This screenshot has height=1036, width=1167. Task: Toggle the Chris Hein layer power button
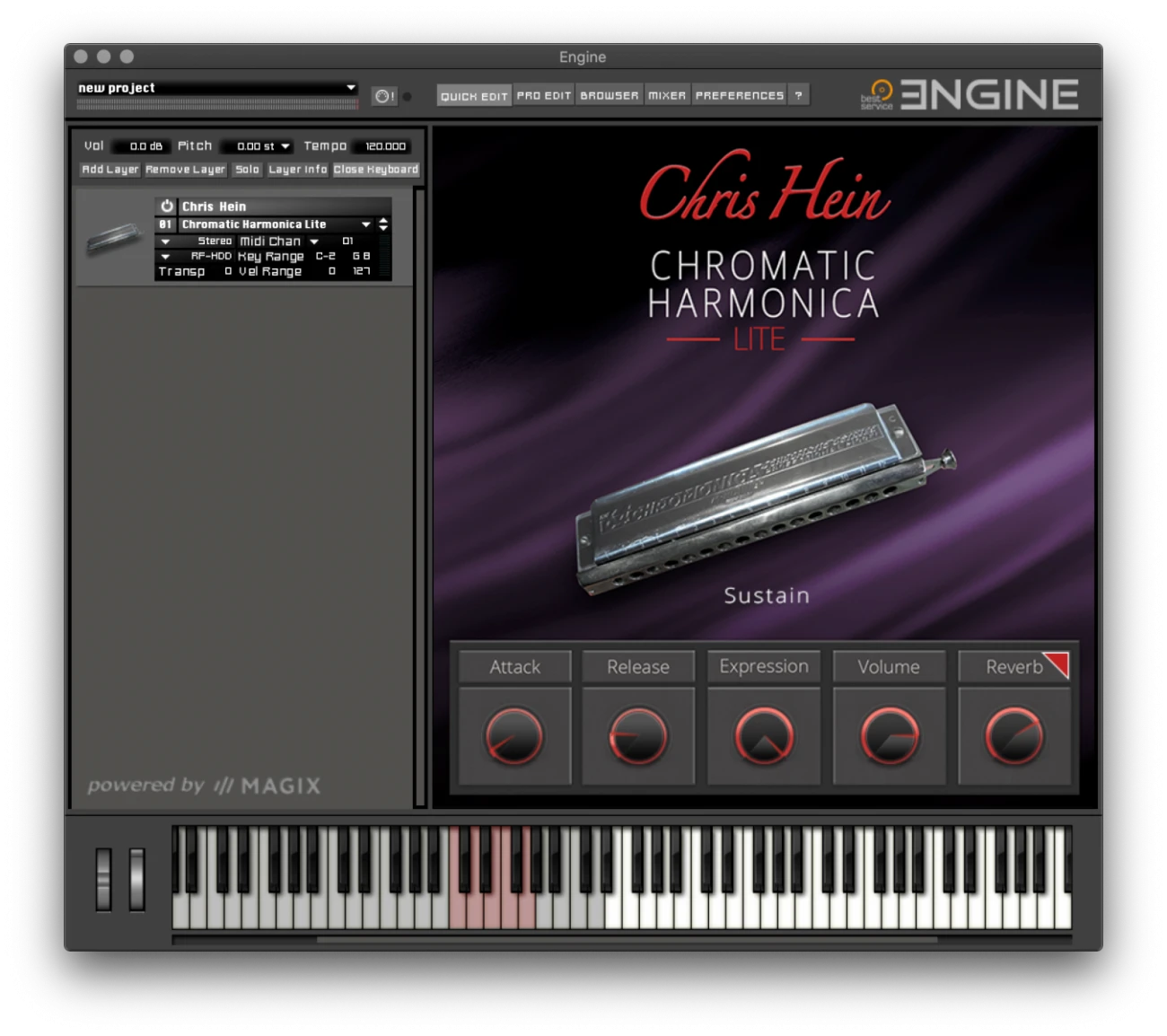click(166, 206)
